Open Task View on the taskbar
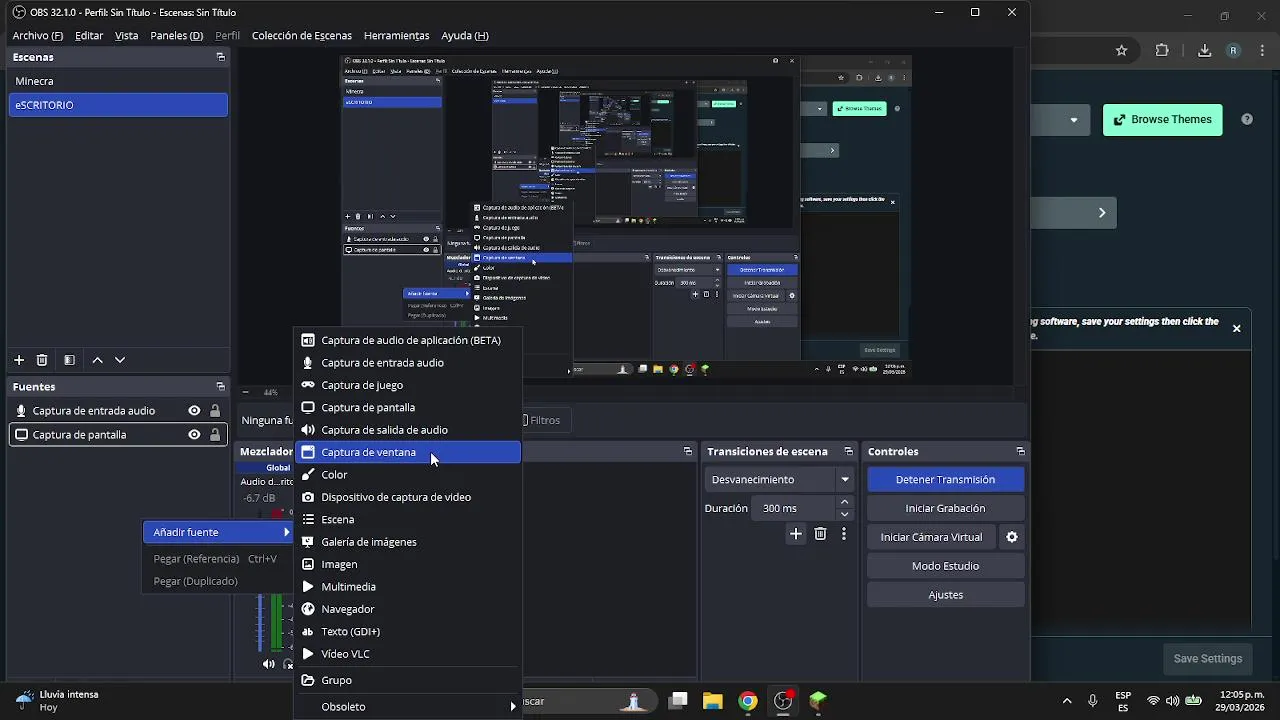The image size is (1280, 720). (x=678, y=701)
